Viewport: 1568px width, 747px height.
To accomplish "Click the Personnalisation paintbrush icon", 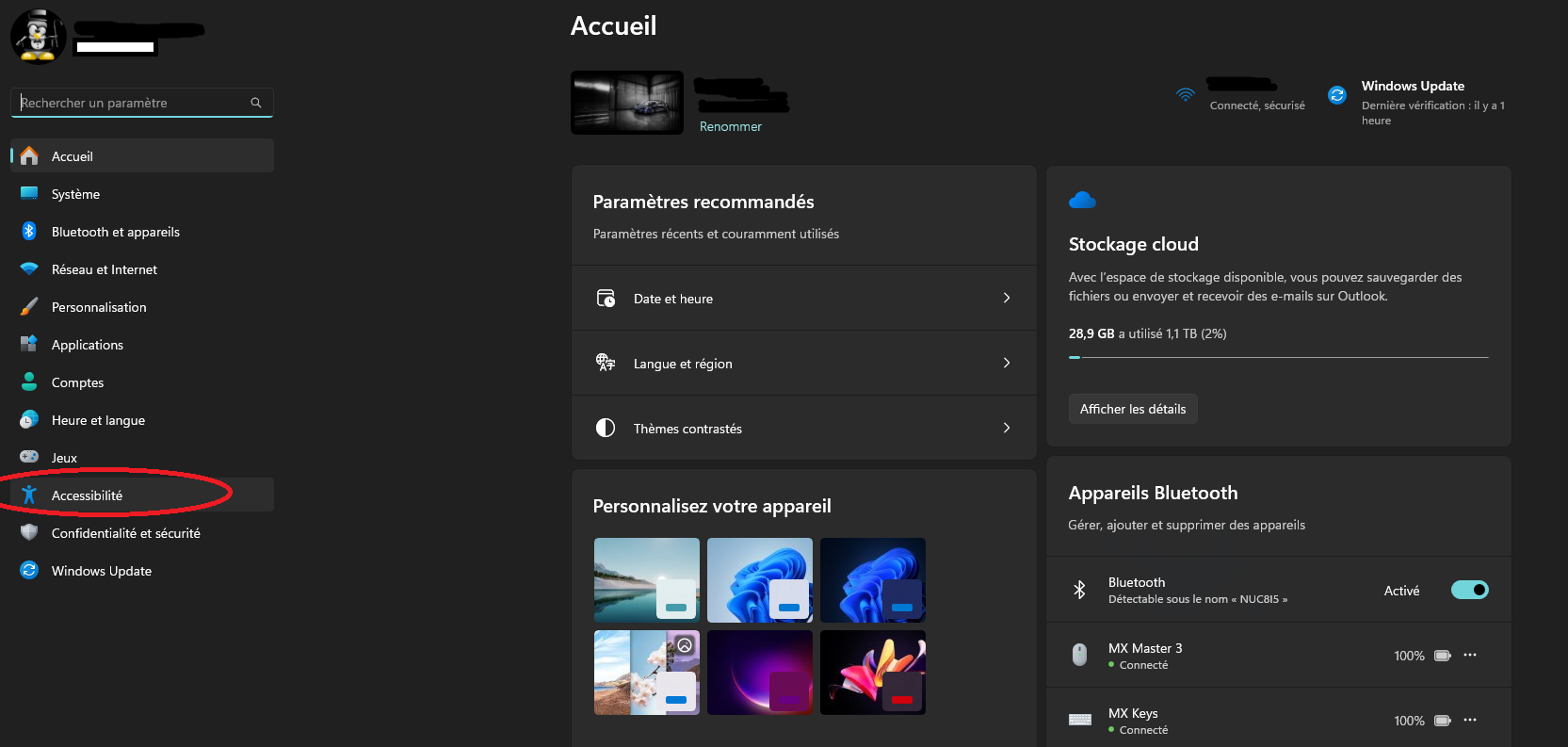I will tap(29, 307).
